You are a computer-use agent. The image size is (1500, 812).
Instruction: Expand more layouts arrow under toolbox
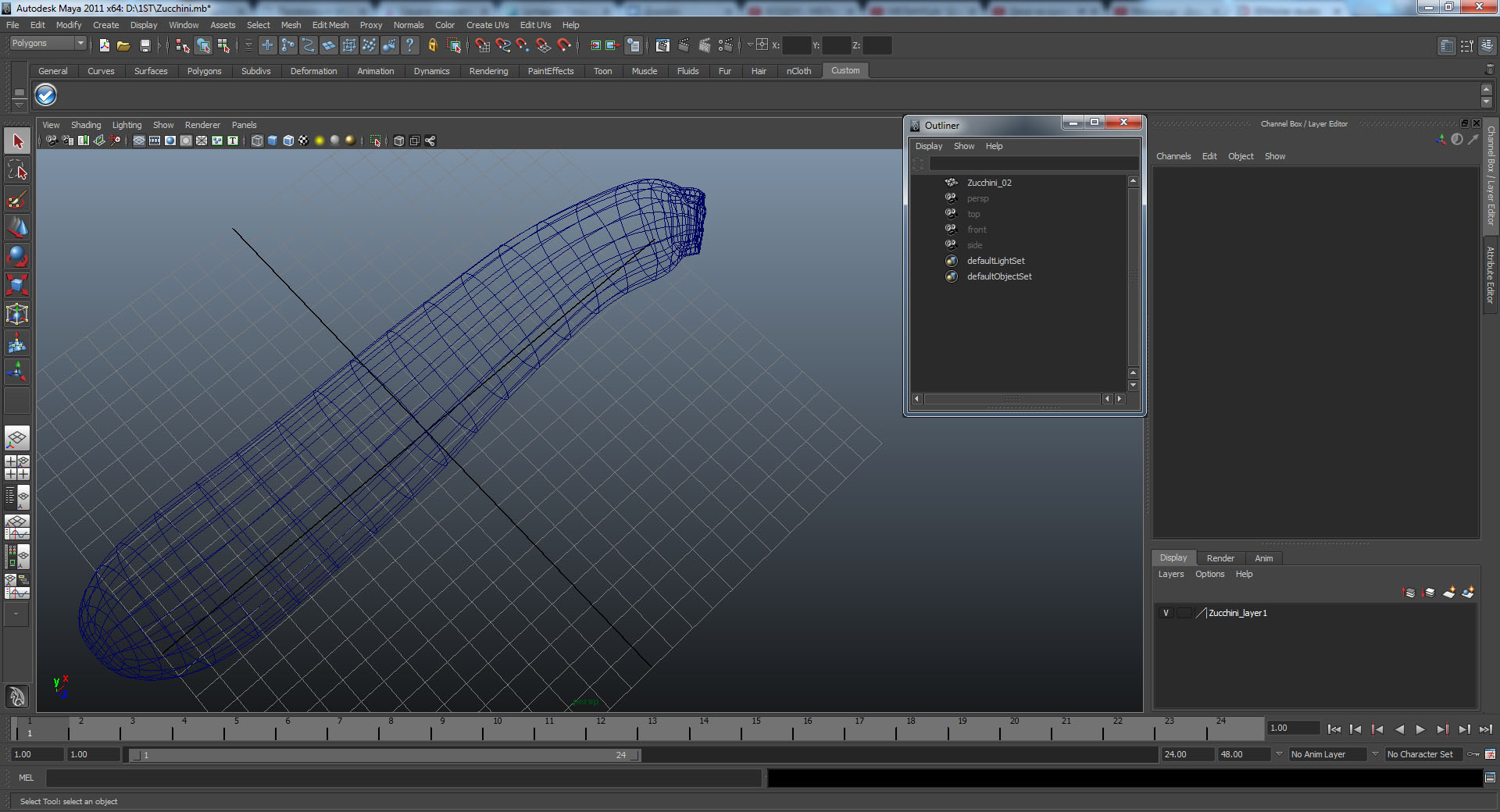(x=16, y=614)
